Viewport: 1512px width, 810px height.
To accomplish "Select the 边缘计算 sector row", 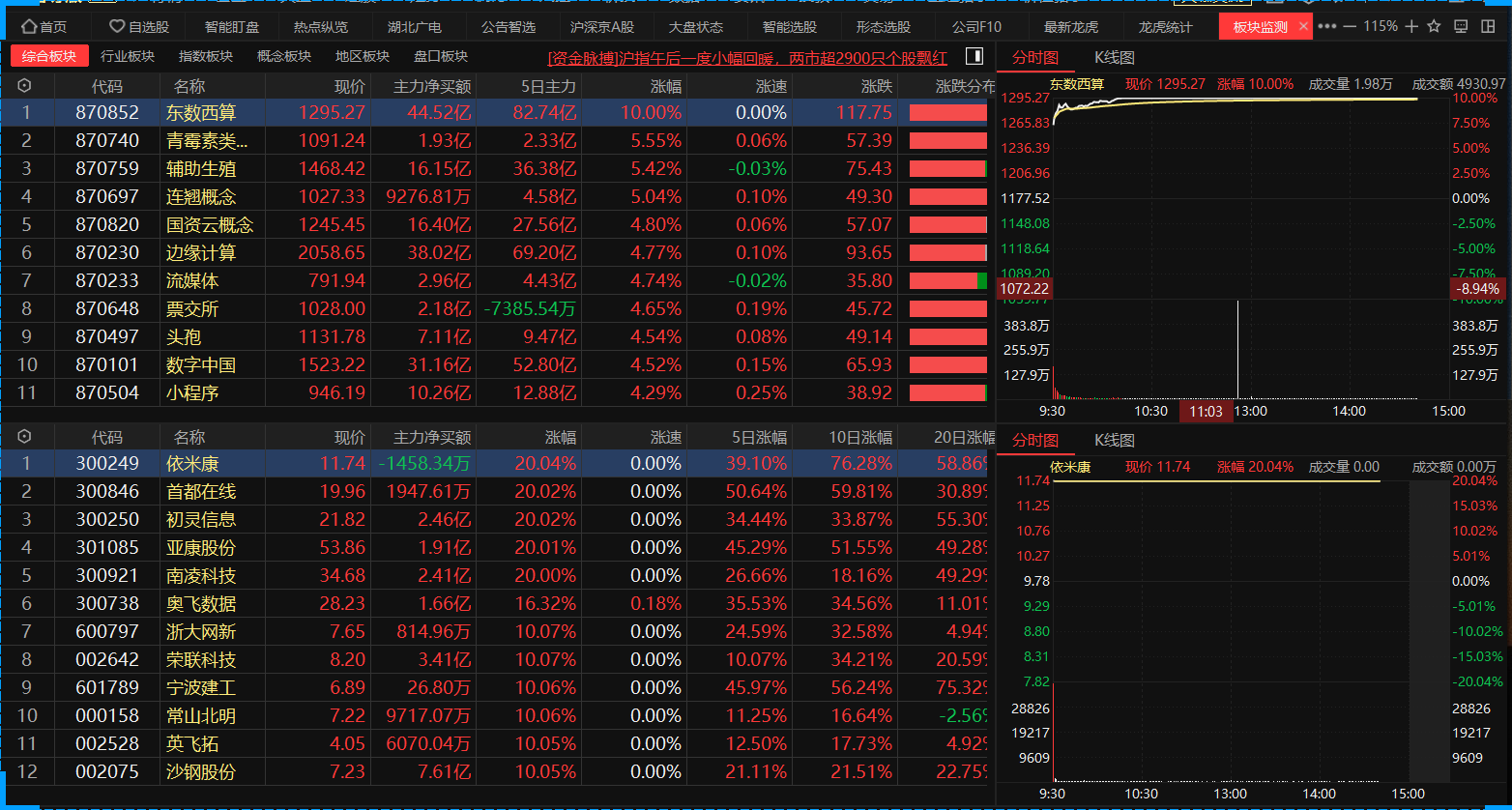I will tap(498, 252).
